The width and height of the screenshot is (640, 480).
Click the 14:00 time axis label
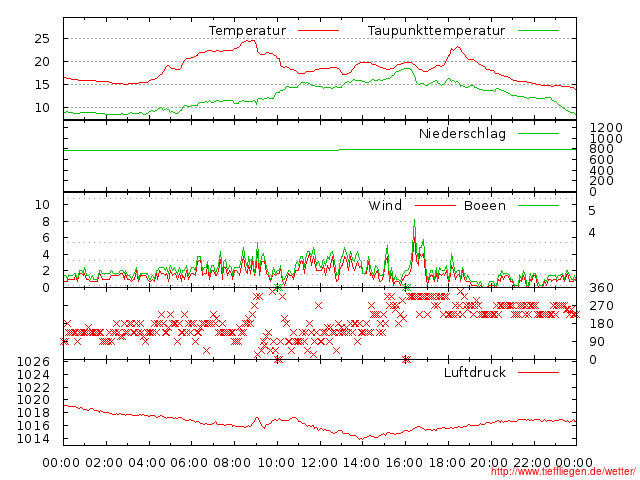tap(362, 463)
